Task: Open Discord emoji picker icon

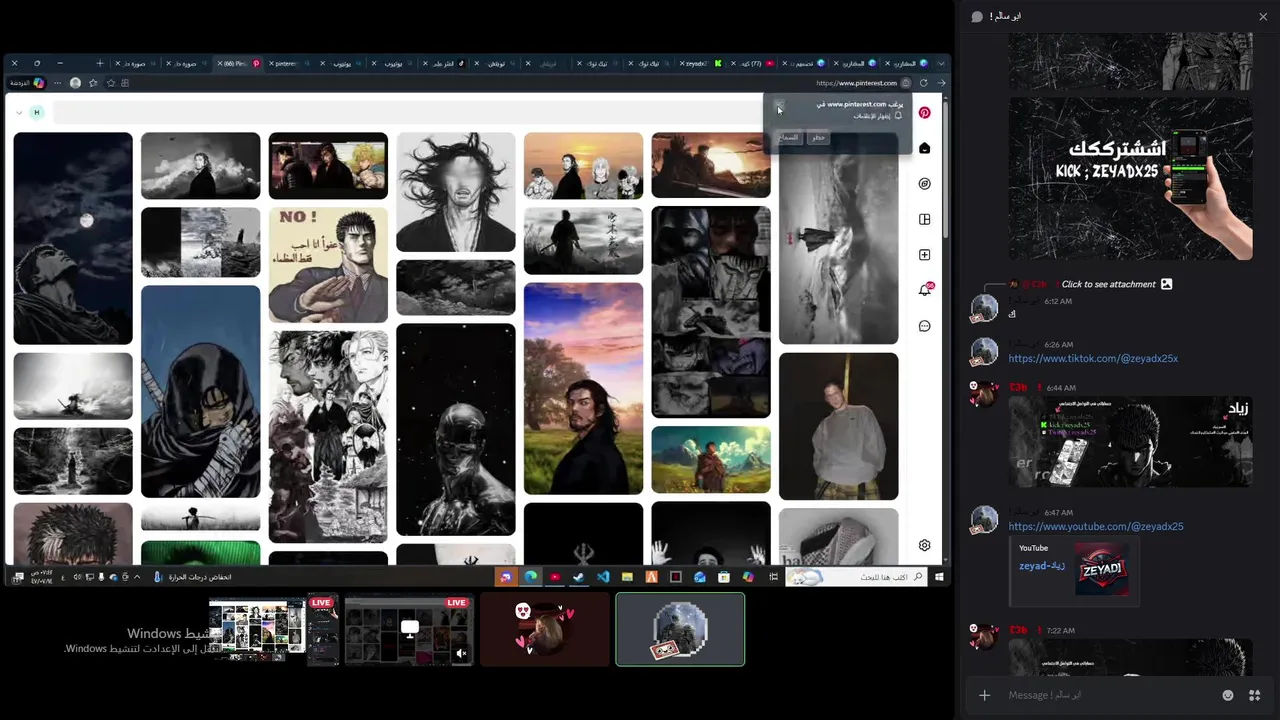Action: click(1228, 695)
